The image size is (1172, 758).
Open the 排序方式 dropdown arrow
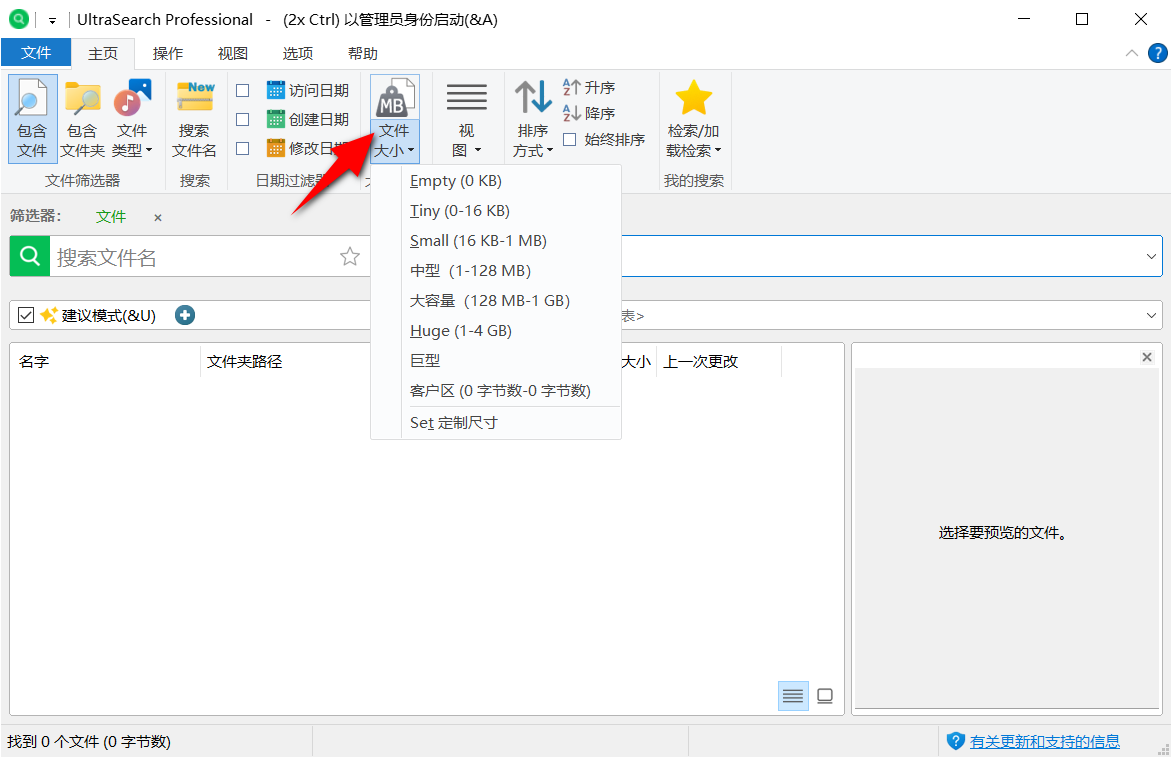tap(548, 150)
